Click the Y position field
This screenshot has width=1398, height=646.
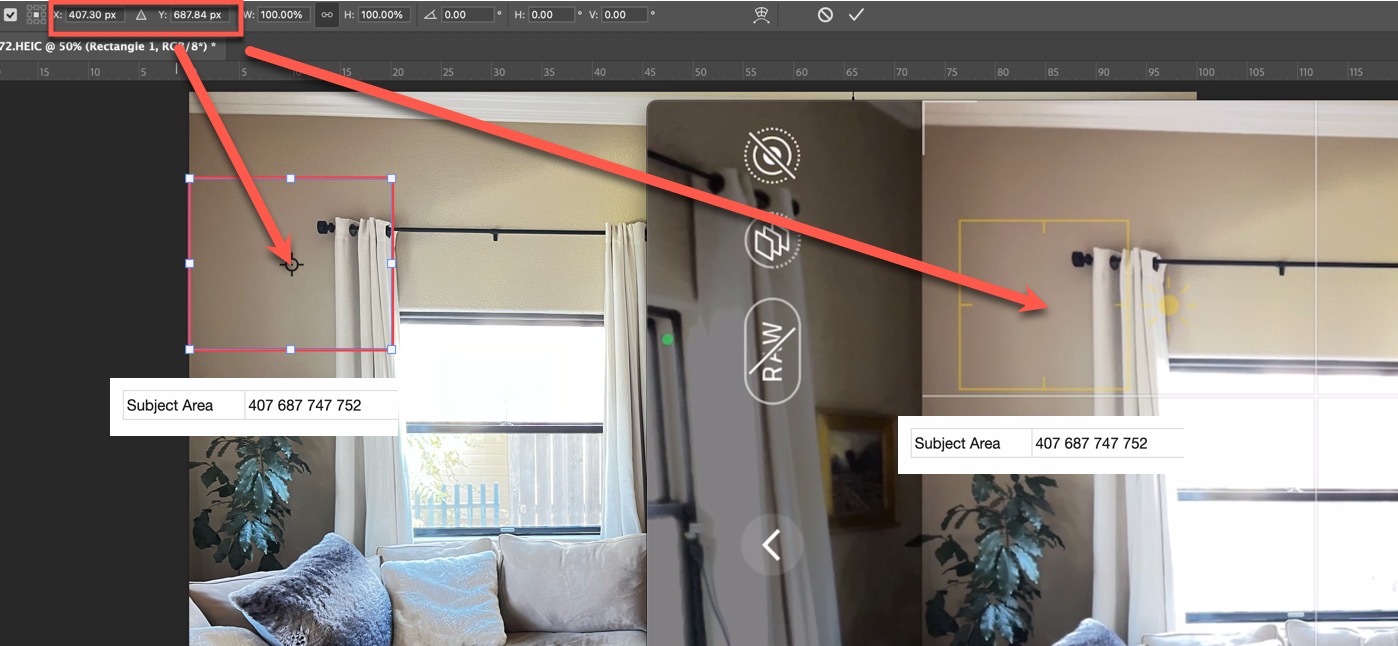[200, 15]
